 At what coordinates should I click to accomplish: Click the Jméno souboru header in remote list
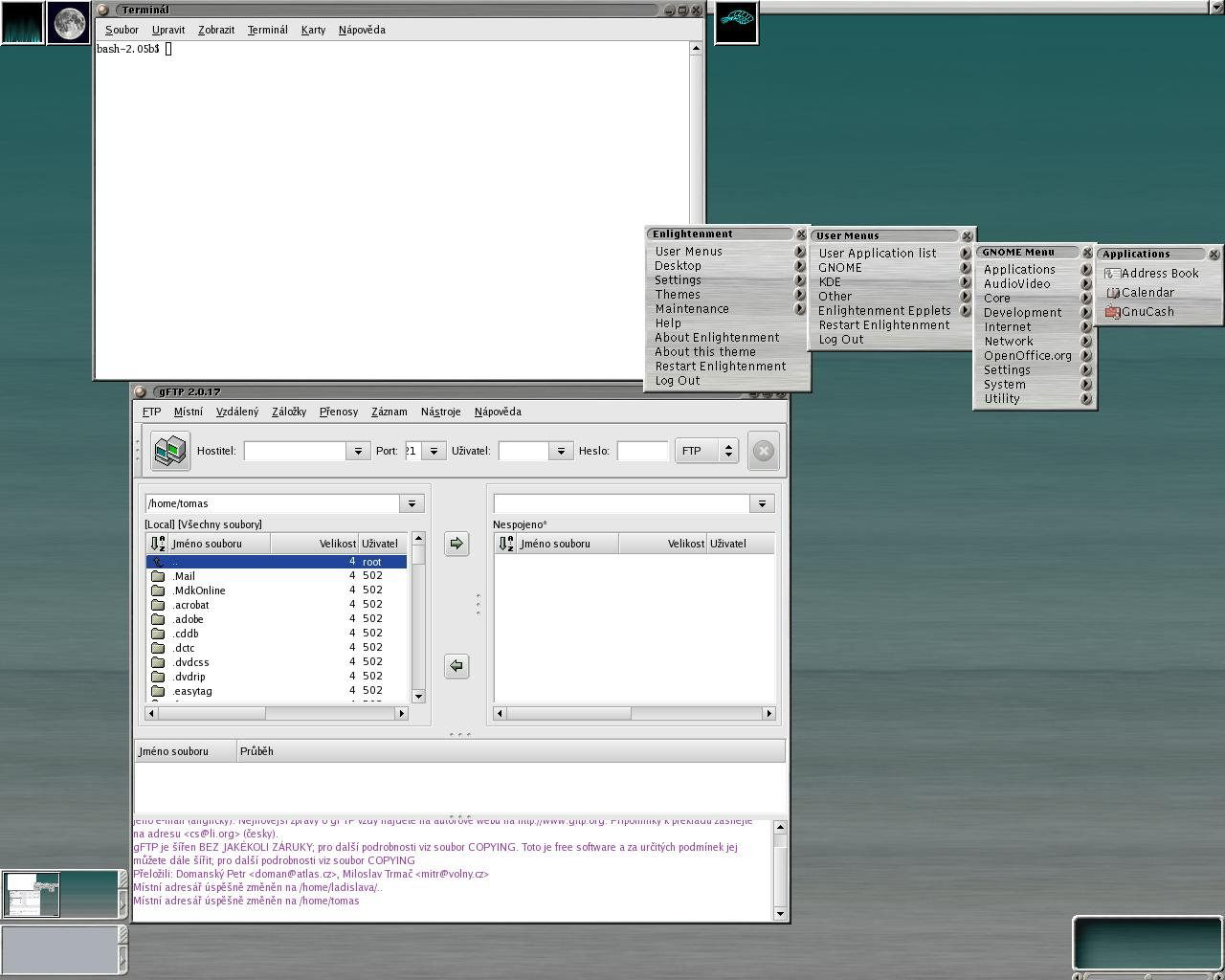[568, 544]
